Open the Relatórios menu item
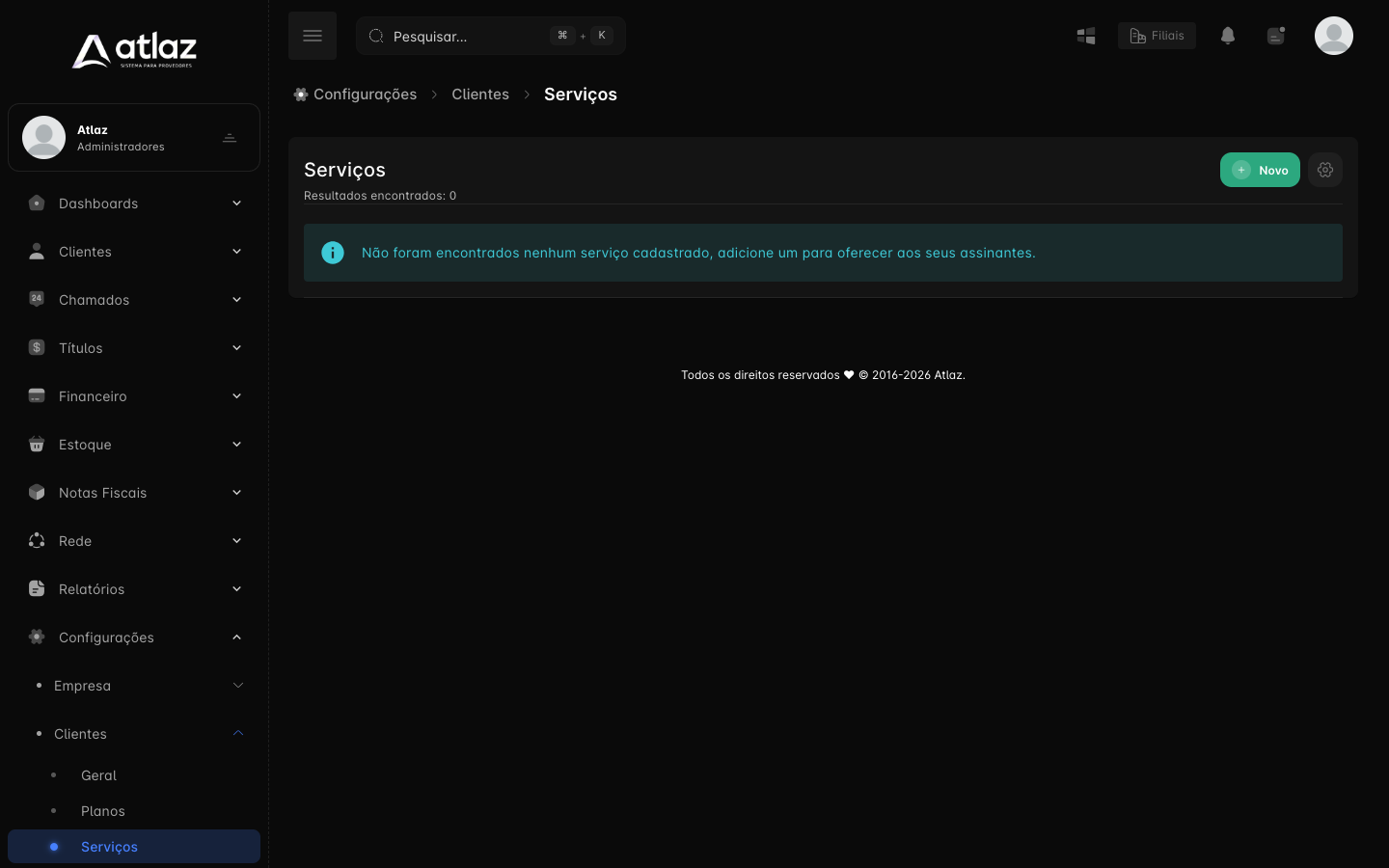This screenshot has height=868, width=1389. (134, 588)
